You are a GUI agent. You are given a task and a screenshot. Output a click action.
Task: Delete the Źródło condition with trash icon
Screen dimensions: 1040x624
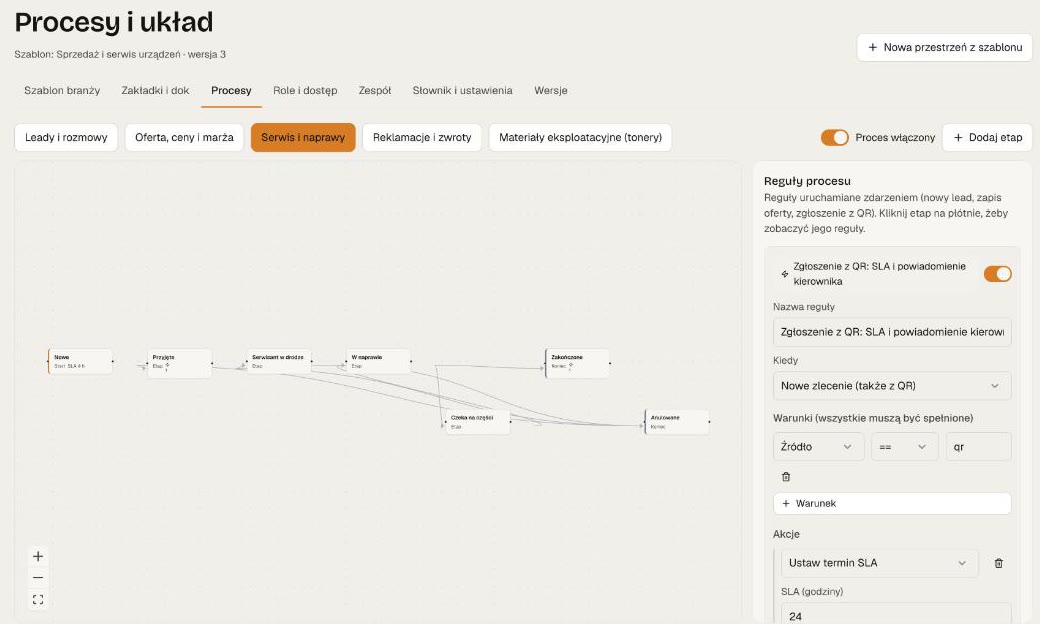click(786, 477)
